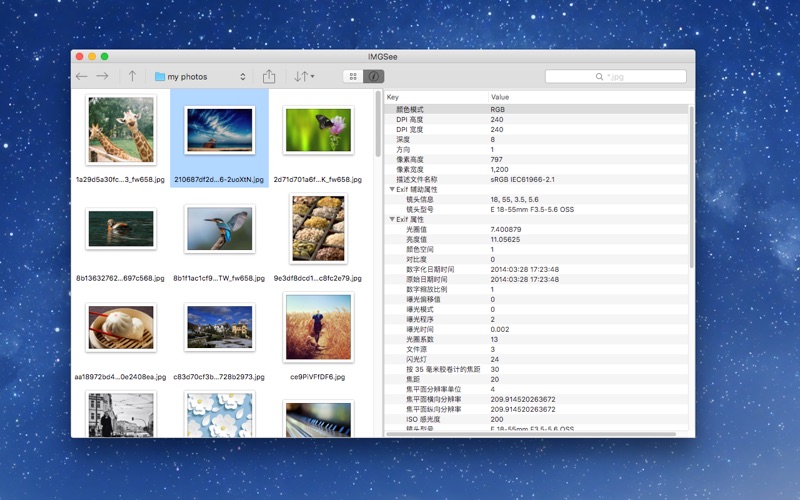
Task: Select the 数字化日期时间 row
Action: click(x=537, y=269)
